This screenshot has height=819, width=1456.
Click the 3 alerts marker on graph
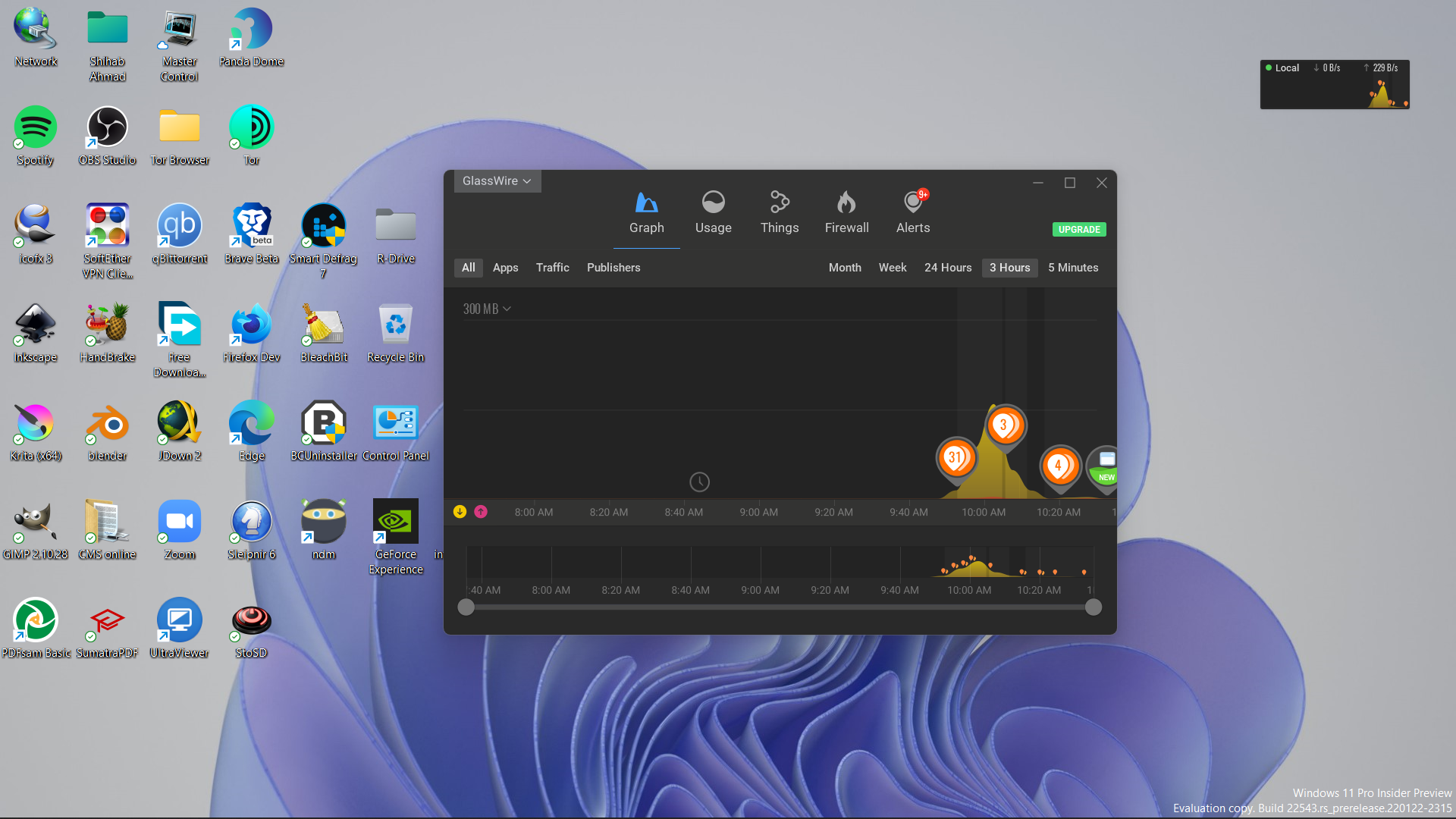tap(1006, 425)
